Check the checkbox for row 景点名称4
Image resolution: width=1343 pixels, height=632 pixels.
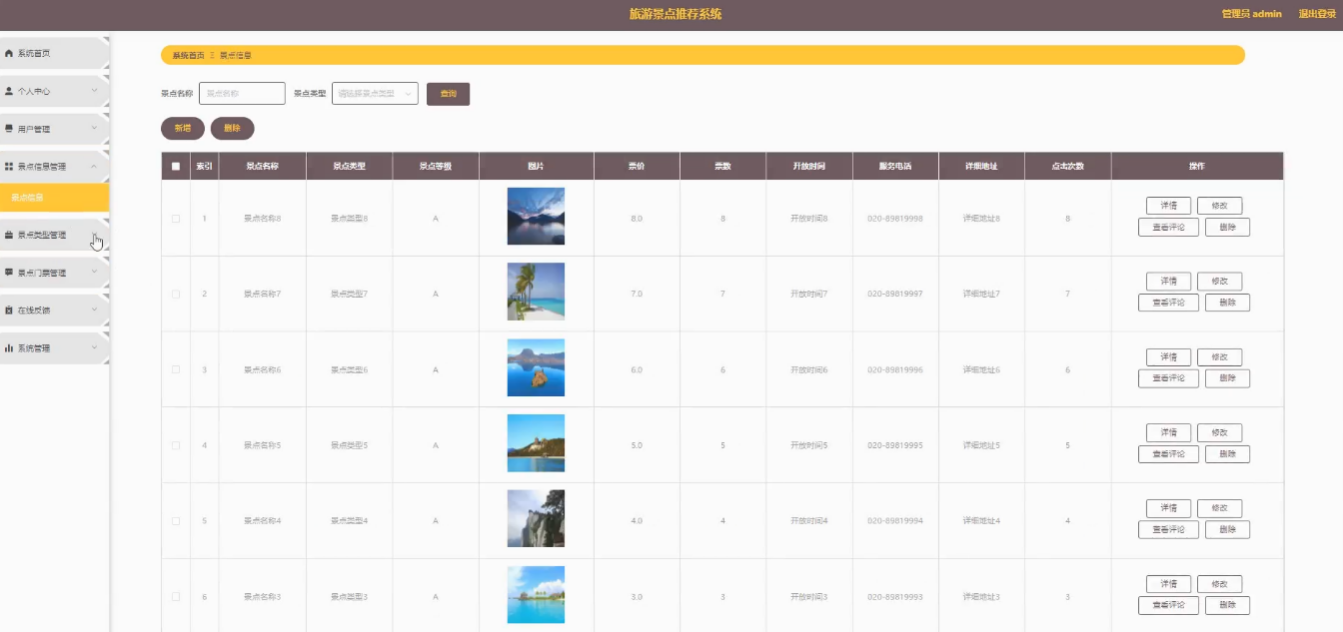point(176,521)
